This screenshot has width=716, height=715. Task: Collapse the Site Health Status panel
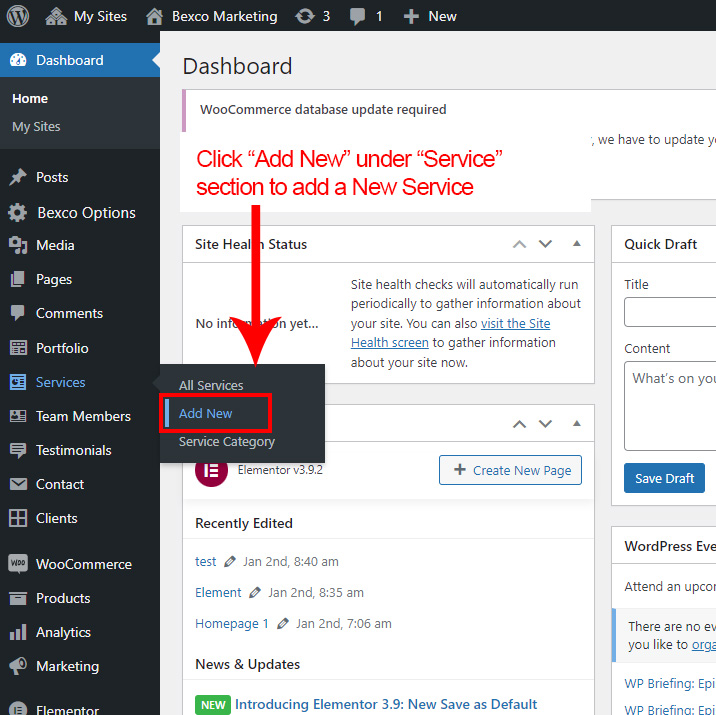pos(576,244)
